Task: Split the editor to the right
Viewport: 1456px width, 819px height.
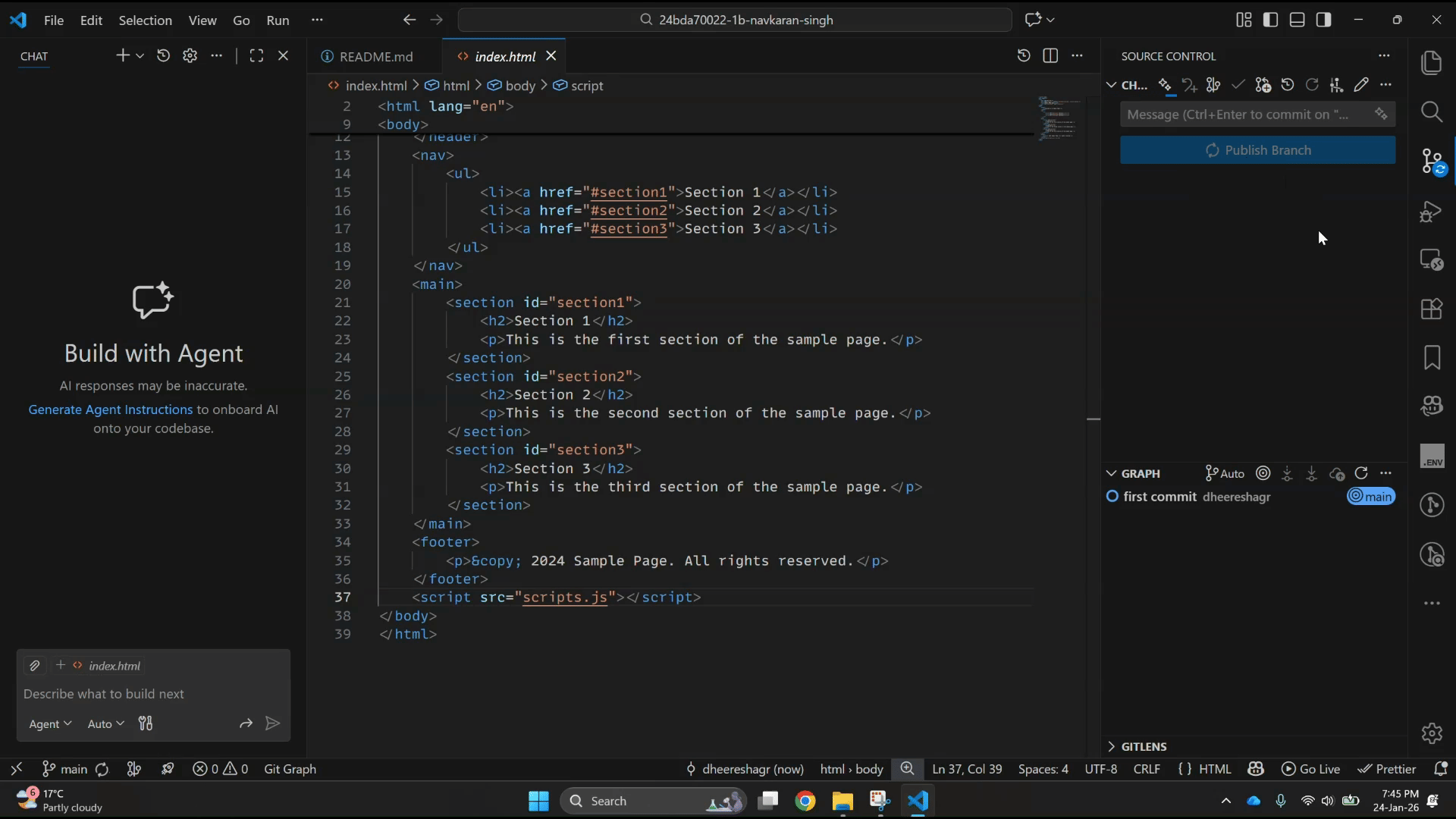Action: (1050, 56)
